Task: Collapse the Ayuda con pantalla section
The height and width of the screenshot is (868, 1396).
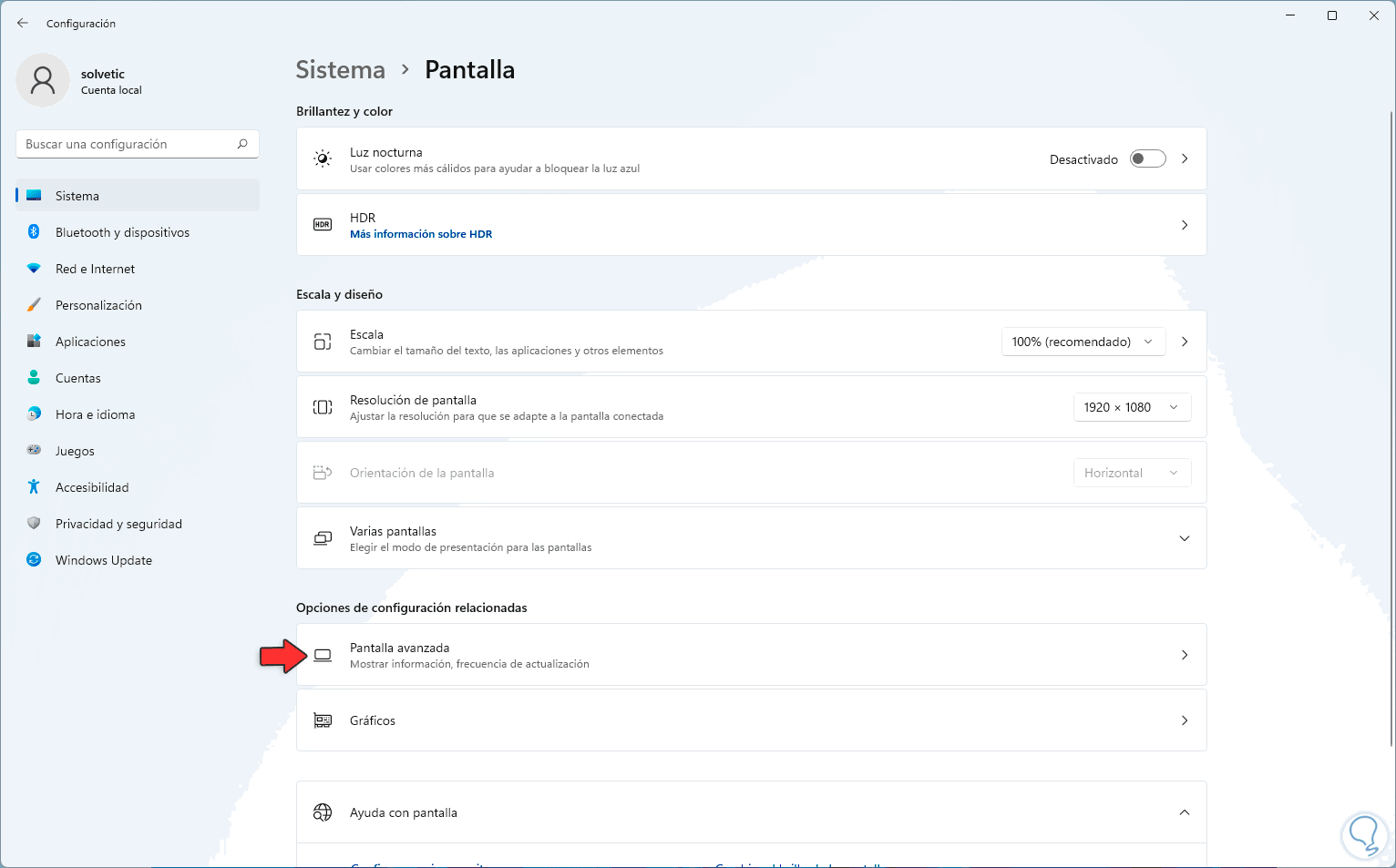Action: [x=1184, y=812]
